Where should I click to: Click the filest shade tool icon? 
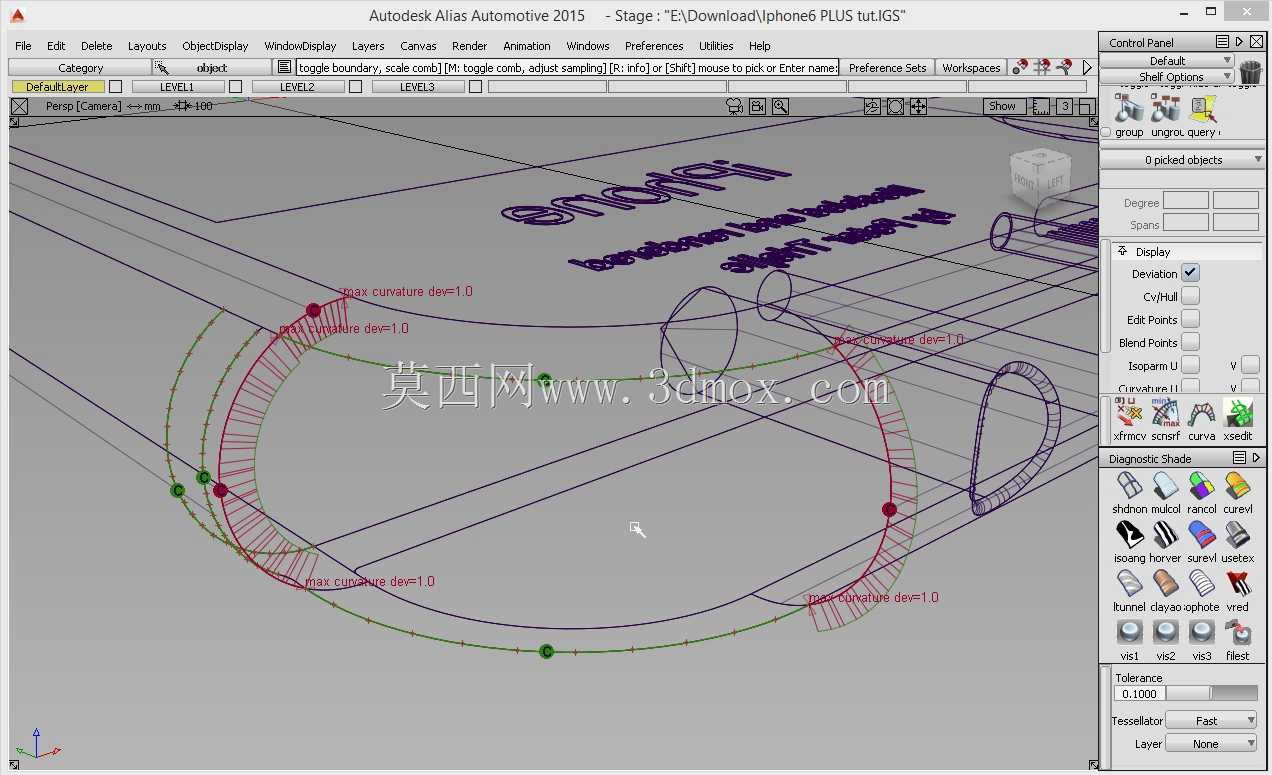1238,633
